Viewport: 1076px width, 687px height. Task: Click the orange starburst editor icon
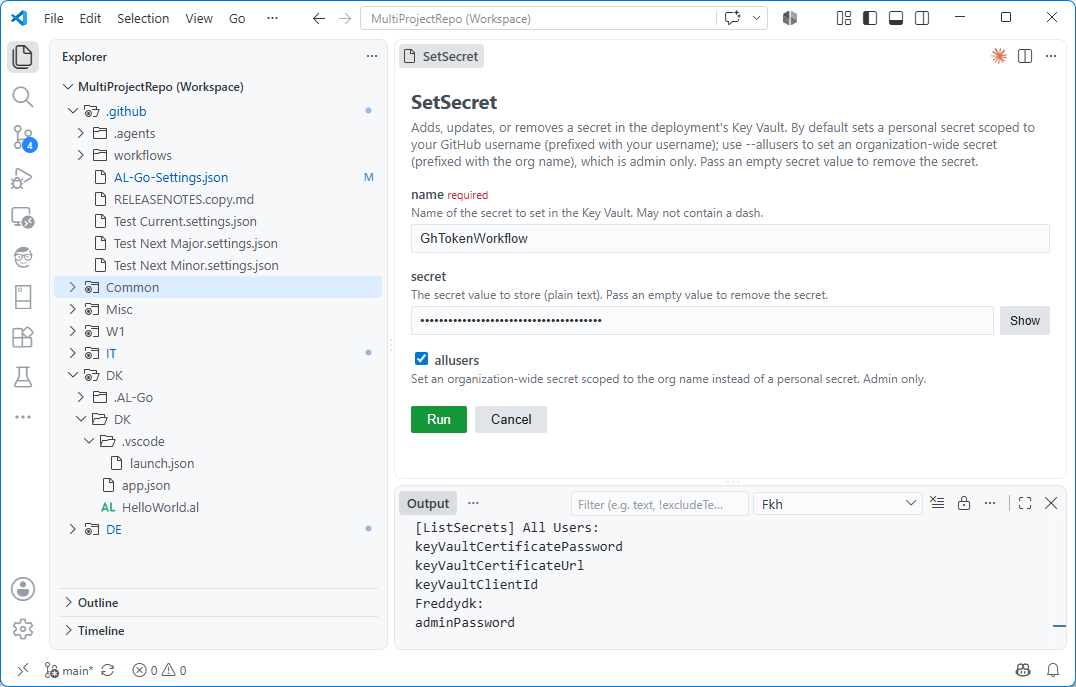point(999,56)
